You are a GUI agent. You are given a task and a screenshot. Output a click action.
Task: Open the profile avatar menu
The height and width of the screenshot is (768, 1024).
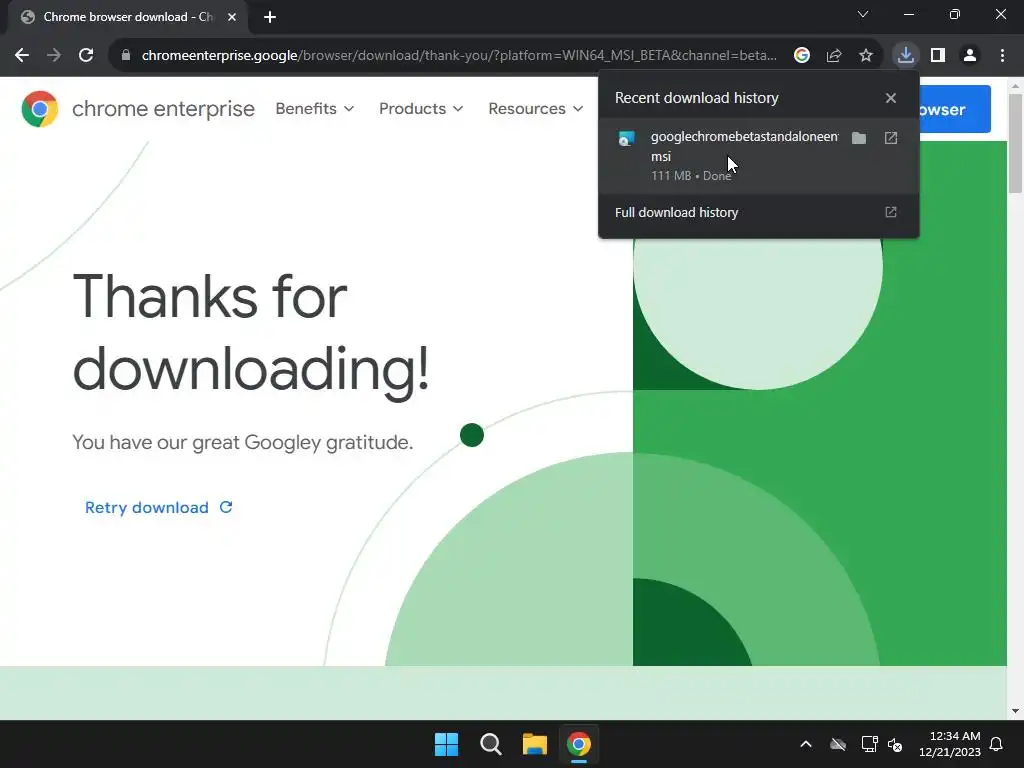tap(970, 56)
